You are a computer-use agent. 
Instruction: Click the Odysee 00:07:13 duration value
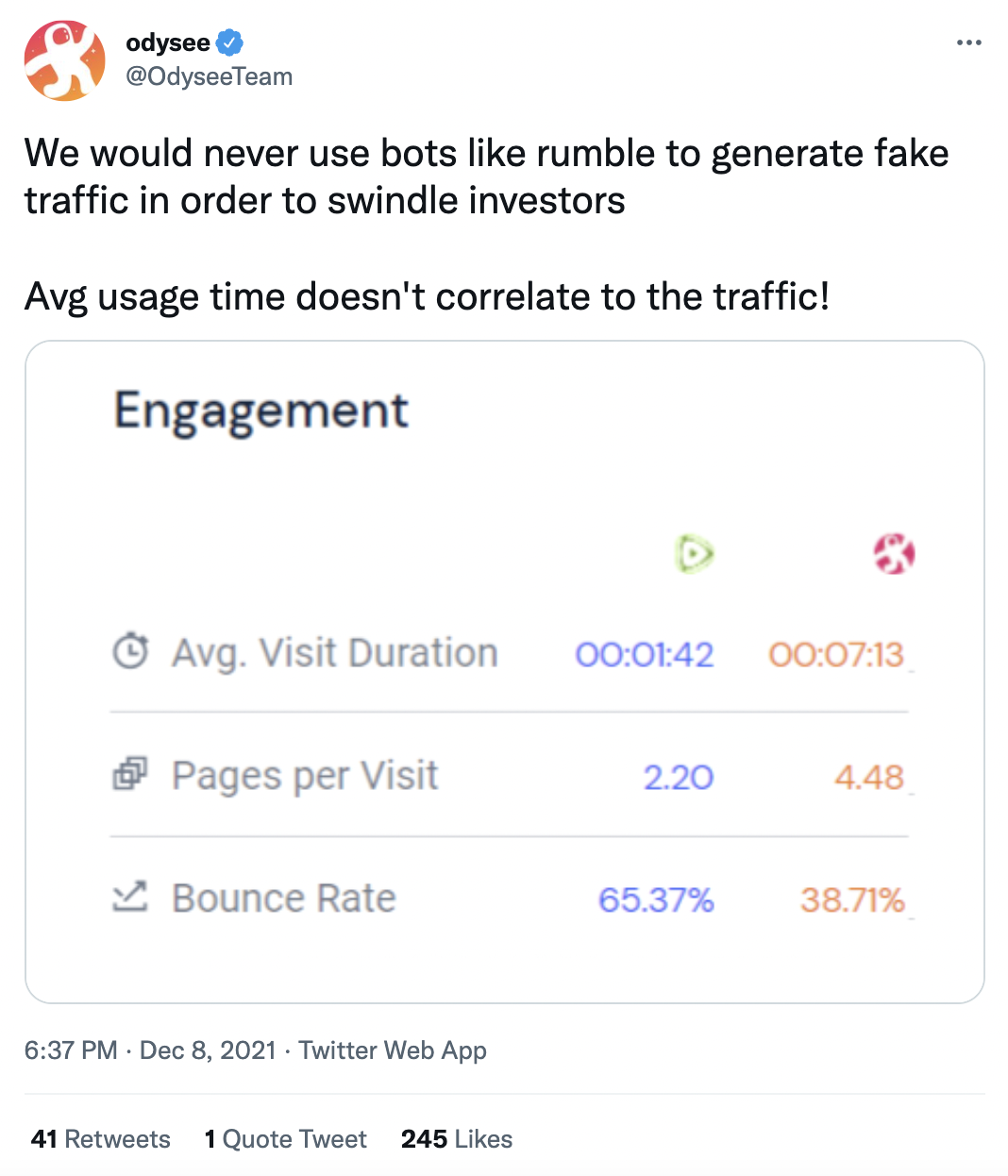tap(836, 654)
